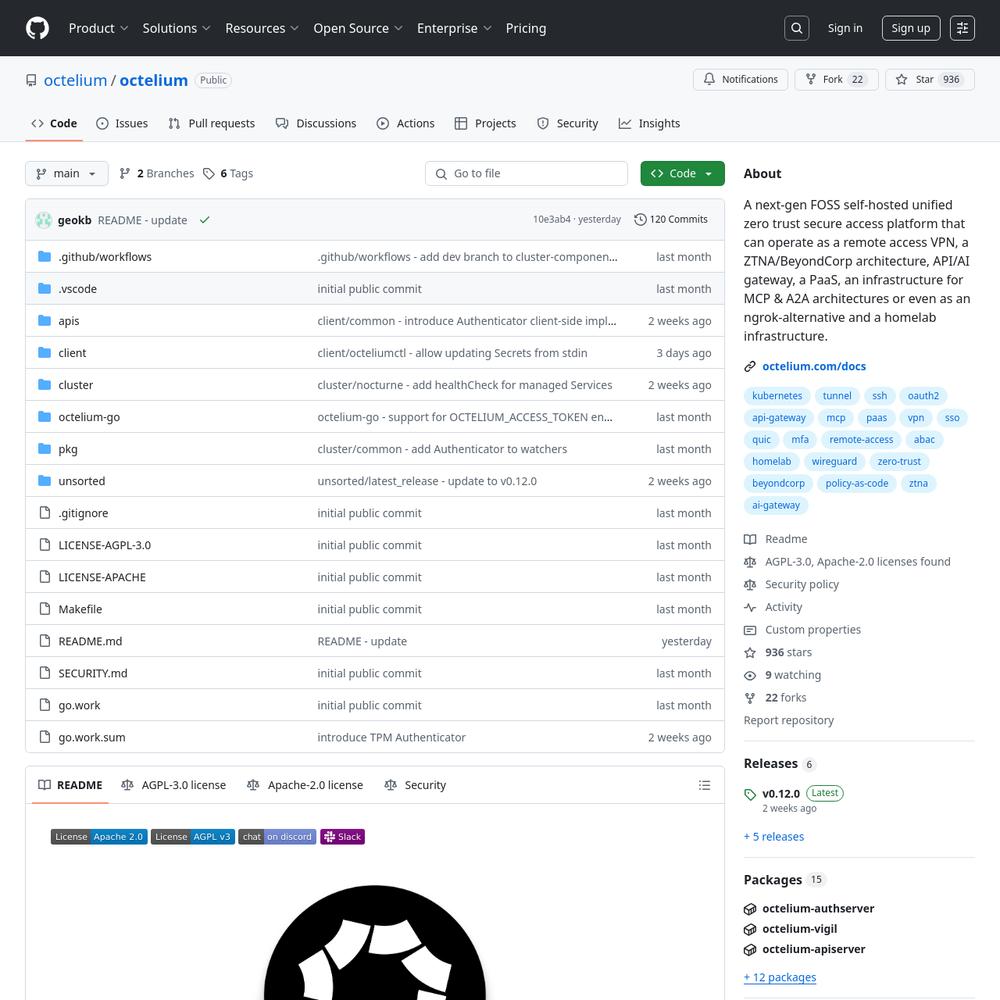Click the Sign in link
Viewport: 1000px width, 1000px height.
[845, 28]
